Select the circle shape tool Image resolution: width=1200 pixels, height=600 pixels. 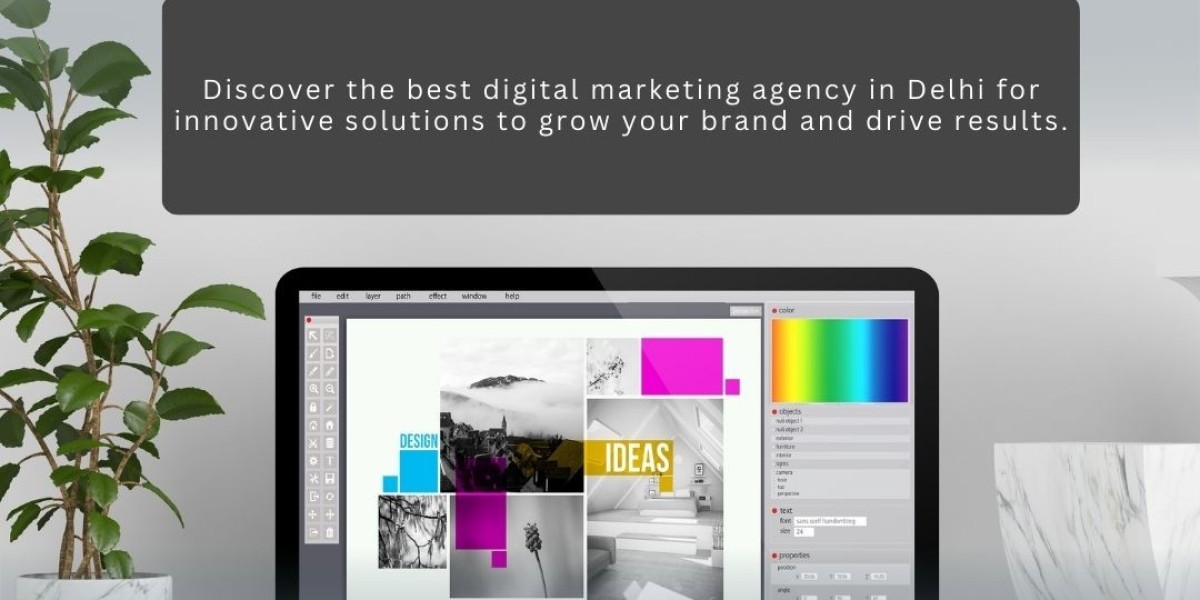tap(329, 496)
